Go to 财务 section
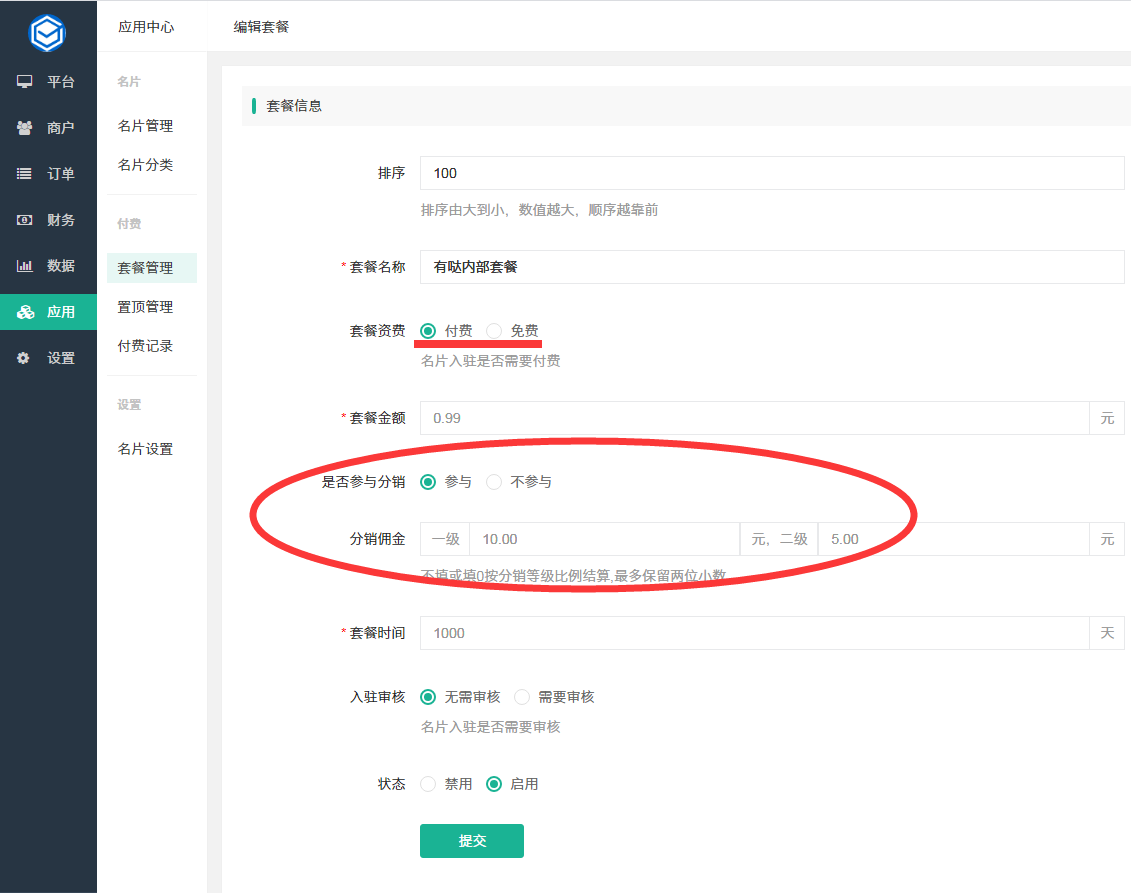The image size is (1131, 893). pos(48,220)
